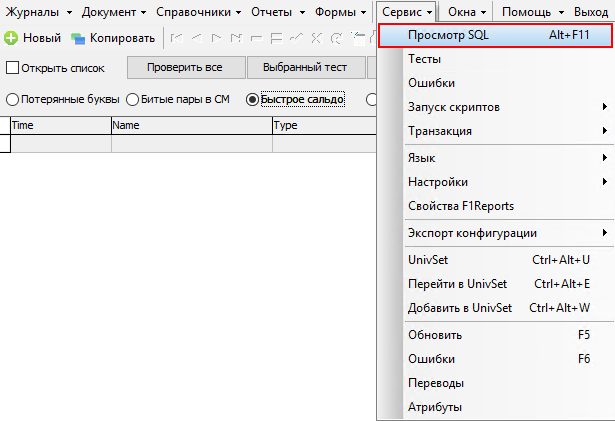Click the checkmark post changes icon

coord(296,38)
